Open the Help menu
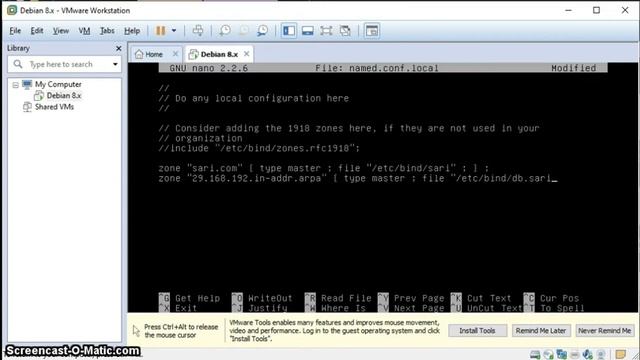 pos(132,31)
